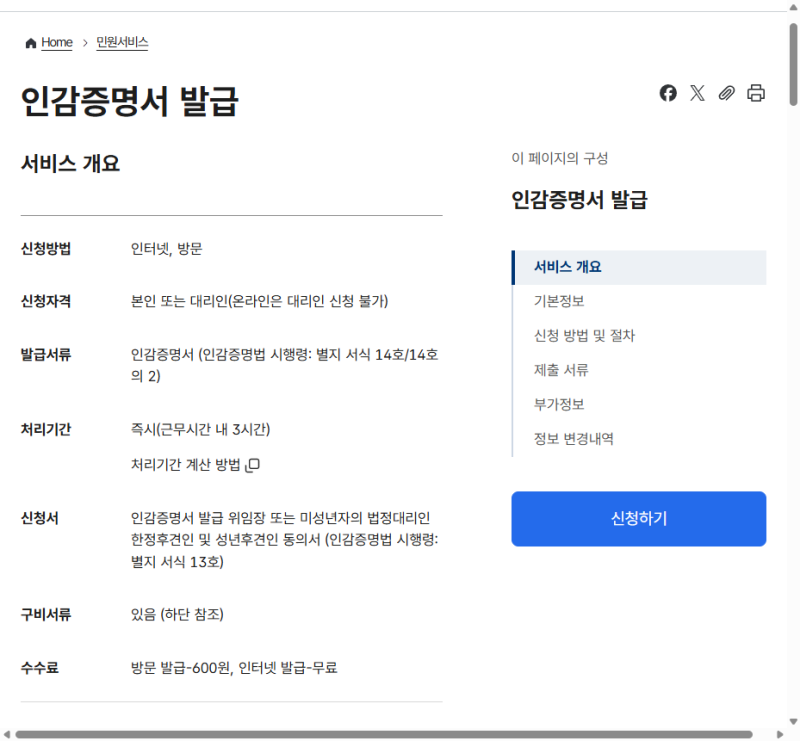Click the value 인터넷, 방문
The width and height of the screenshot is (800, 741).
click(166, 249)
